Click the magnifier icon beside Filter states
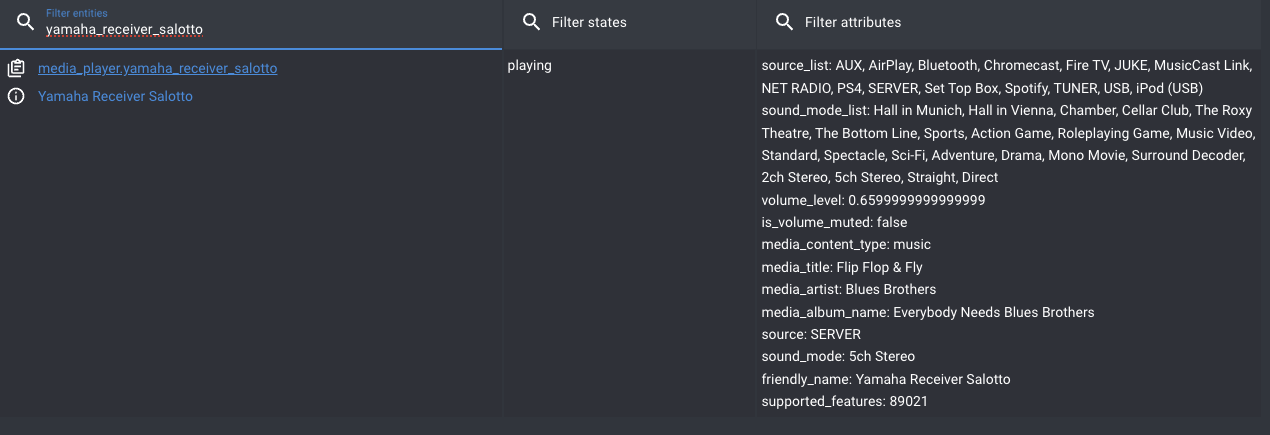 click(x=531, y=22)
